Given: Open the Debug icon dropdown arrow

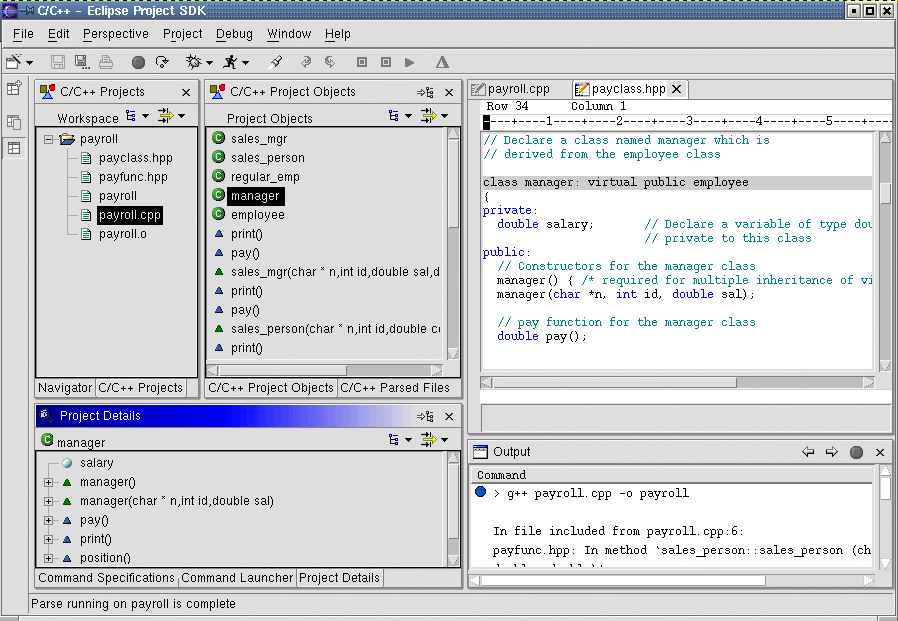Looking at the screenshot, I should click(x=210, y=62).
